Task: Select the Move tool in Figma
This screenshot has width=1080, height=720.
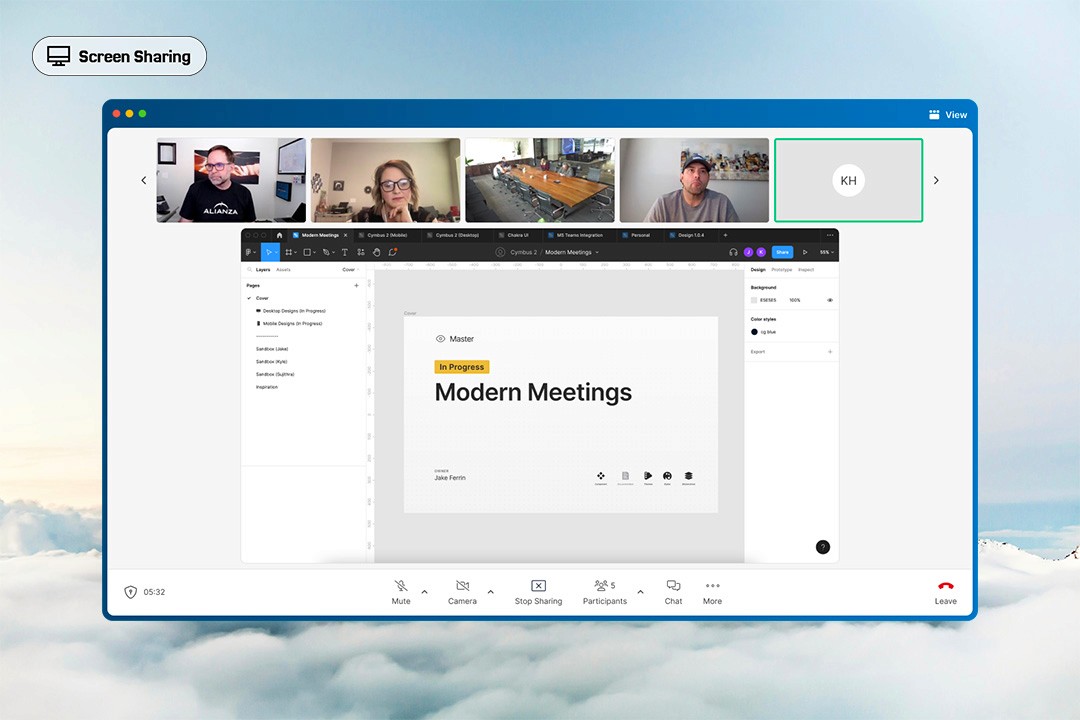Action: pos(270,252)
